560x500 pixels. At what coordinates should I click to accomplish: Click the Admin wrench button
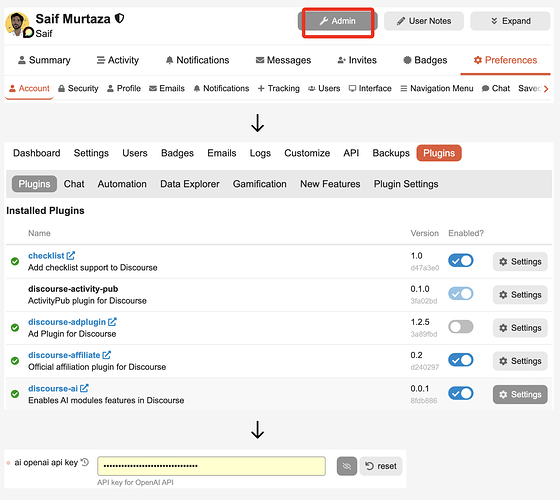[338, 21]
